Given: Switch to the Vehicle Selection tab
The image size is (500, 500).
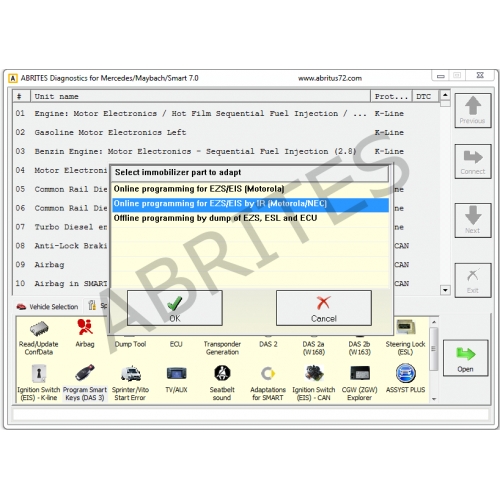Looking at the screenshot, I should tap(47, 306).
